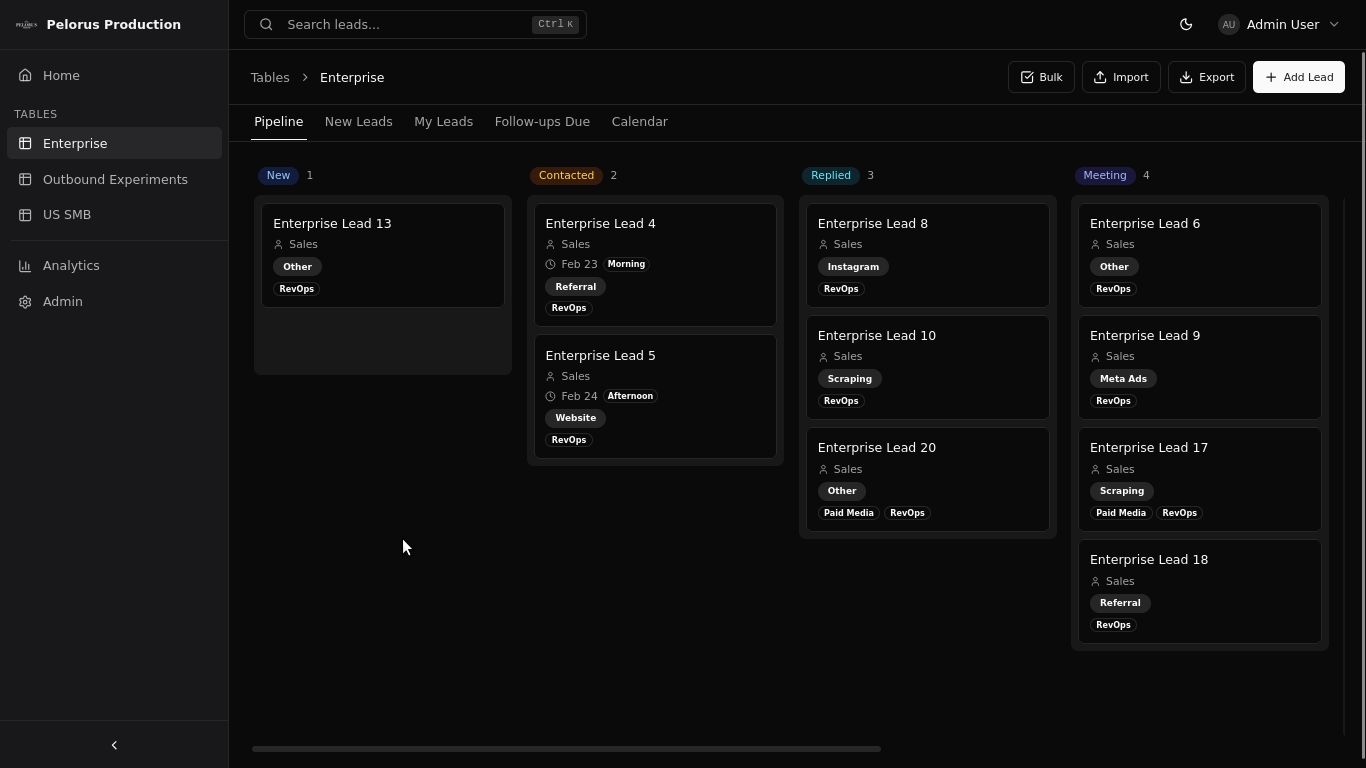This screenshot has width=1366, height=768.
Task: Click the Import button
Action: pyautogui.click(x=1121, y=77)
